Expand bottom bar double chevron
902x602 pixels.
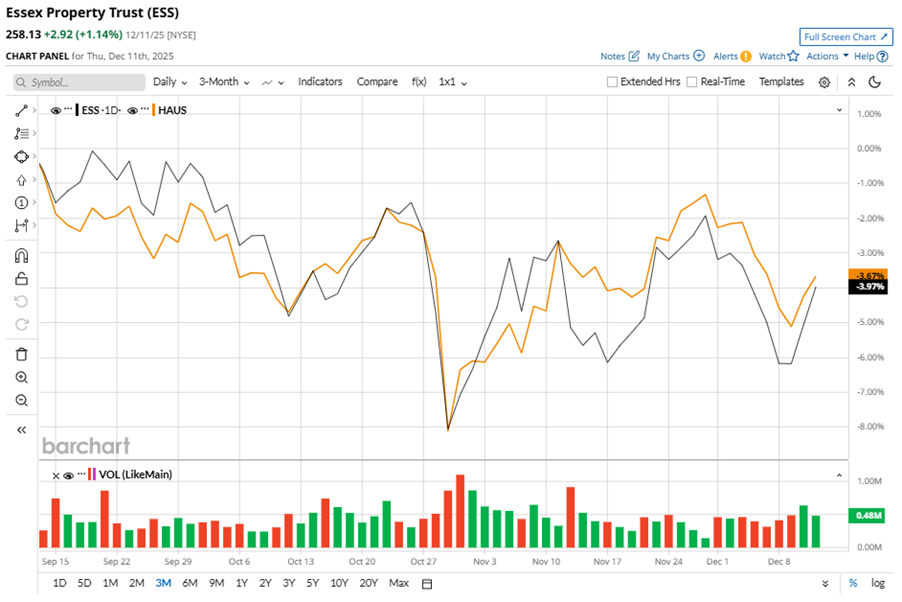click(825, 584)
